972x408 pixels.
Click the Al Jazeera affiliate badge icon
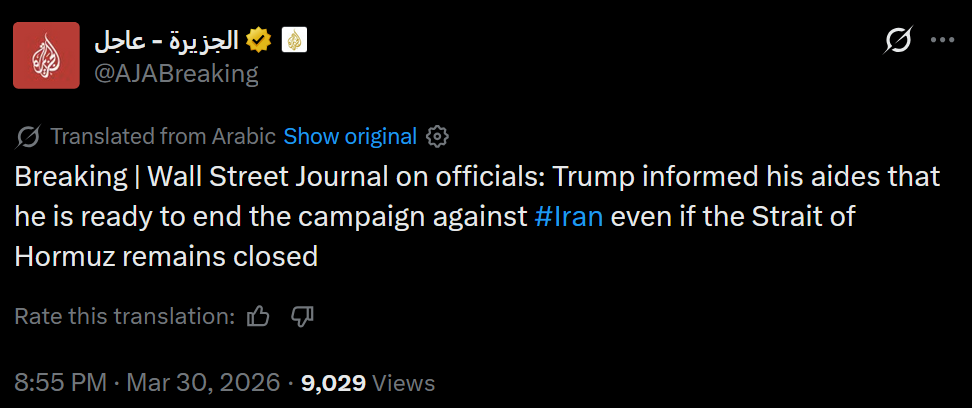click(x=294, y=40)
